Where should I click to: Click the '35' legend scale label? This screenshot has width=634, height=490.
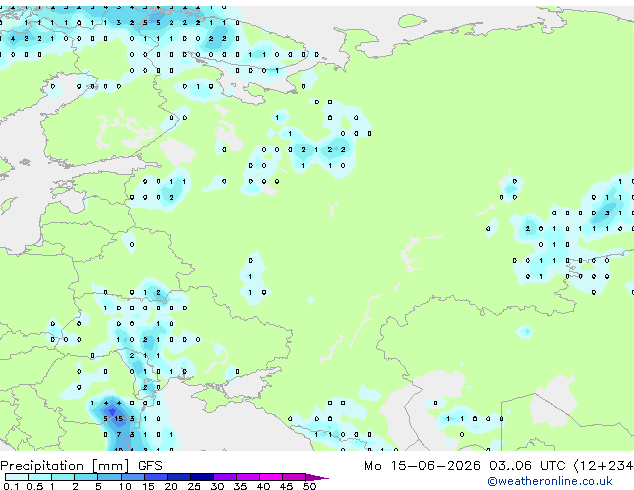(240, 486)
